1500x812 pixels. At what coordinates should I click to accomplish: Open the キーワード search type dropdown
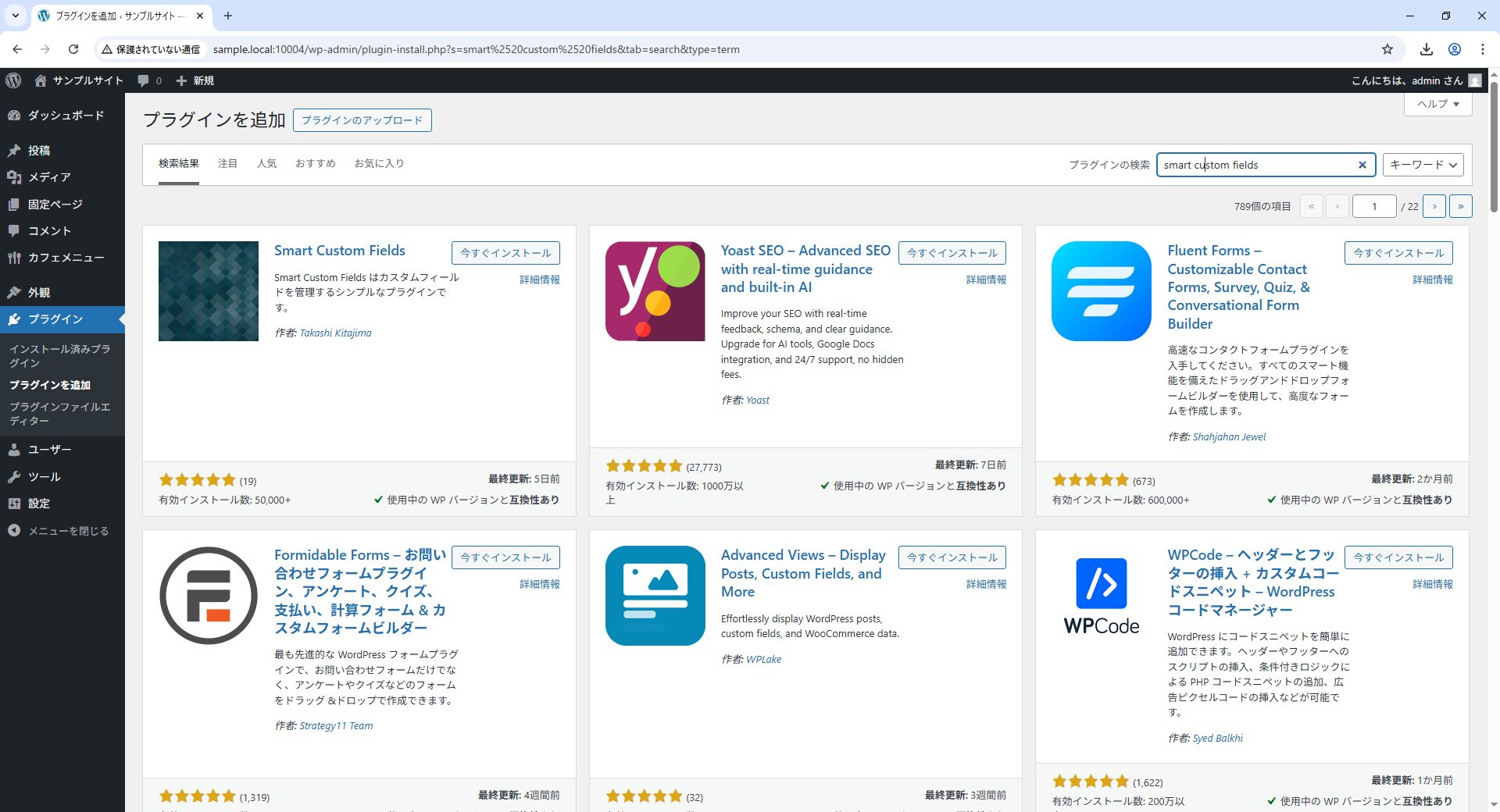point(1423,165)
